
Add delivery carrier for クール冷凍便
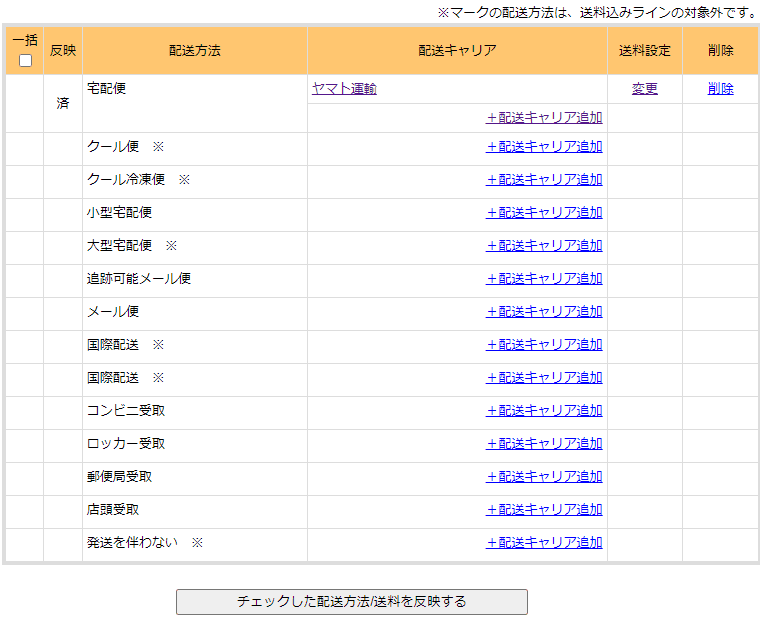click(544, 180)
